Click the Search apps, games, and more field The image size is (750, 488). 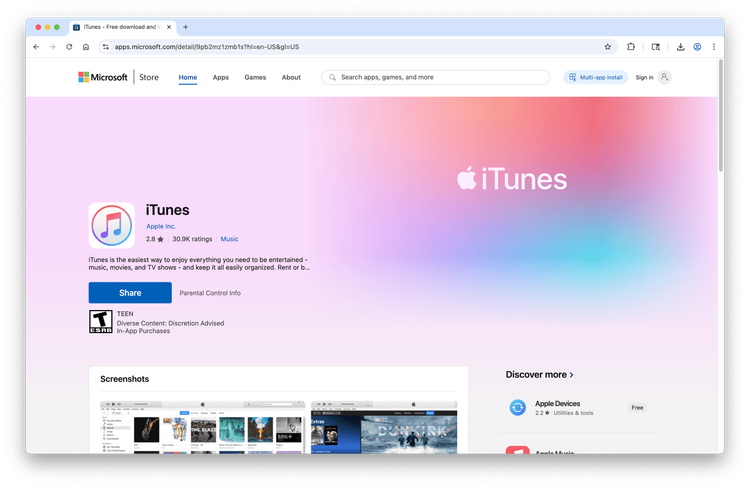tap(440, 77)
